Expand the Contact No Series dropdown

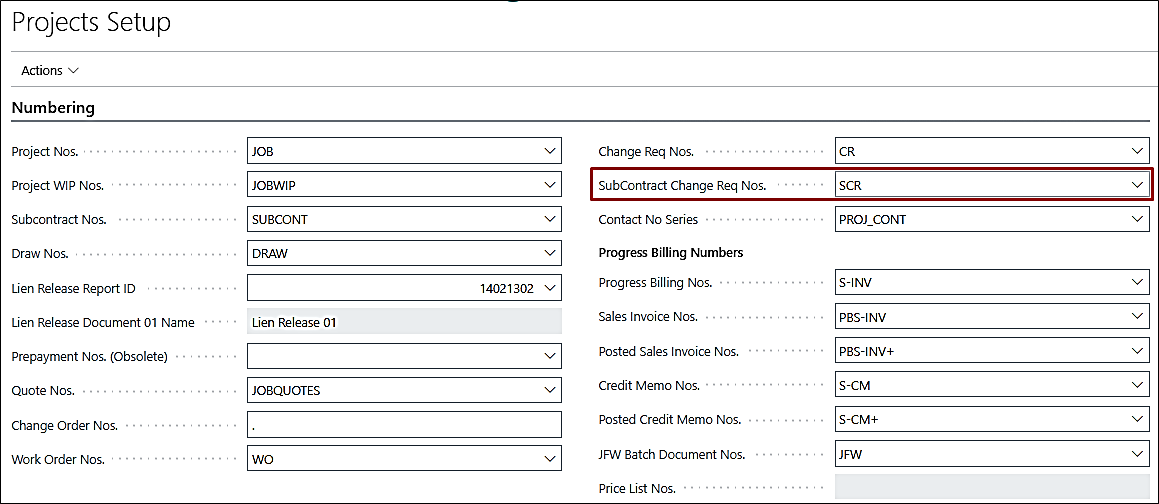tap(1136, 219)
